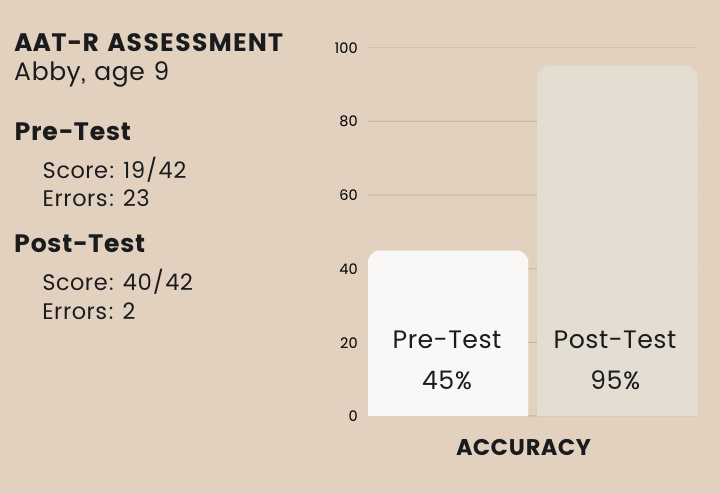Select the name Abby, age 9
This screenshot has height=494, width=720.
[x=92, y=73]
